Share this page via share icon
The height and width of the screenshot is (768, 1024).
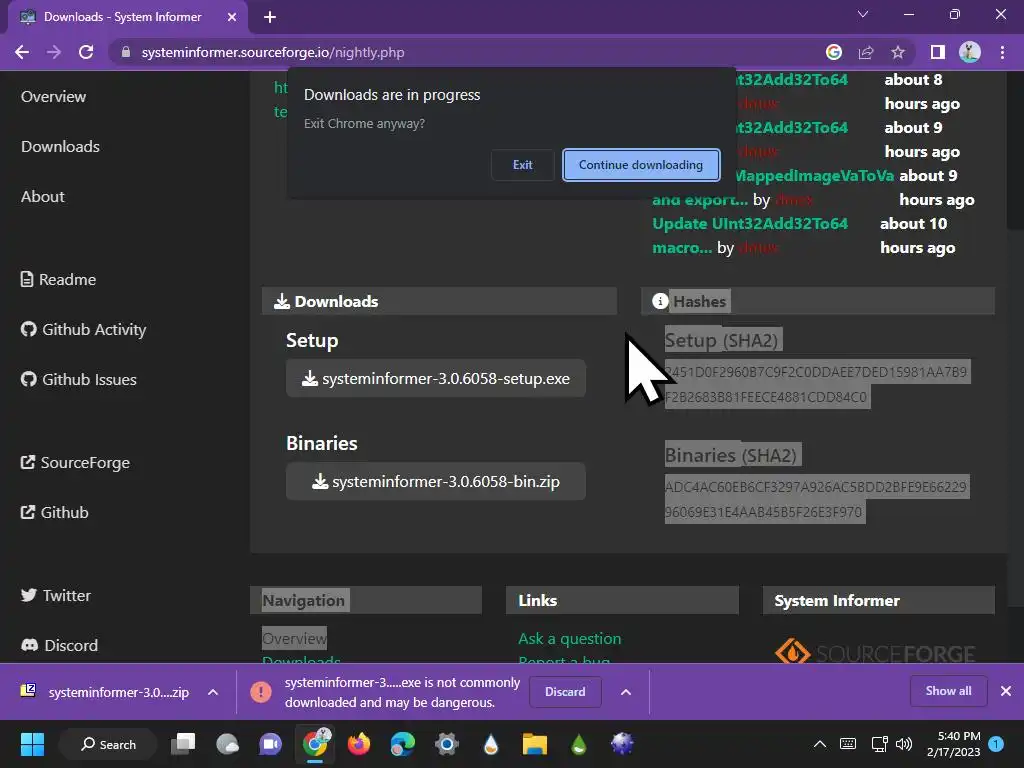[866, 52]
